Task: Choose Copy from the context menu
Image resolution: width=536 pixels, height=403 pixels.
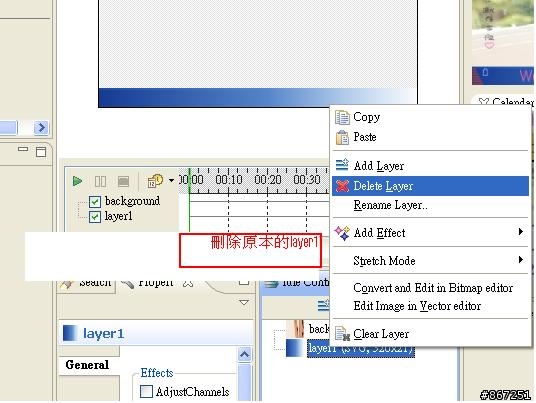Action: (x=430, y=117)
